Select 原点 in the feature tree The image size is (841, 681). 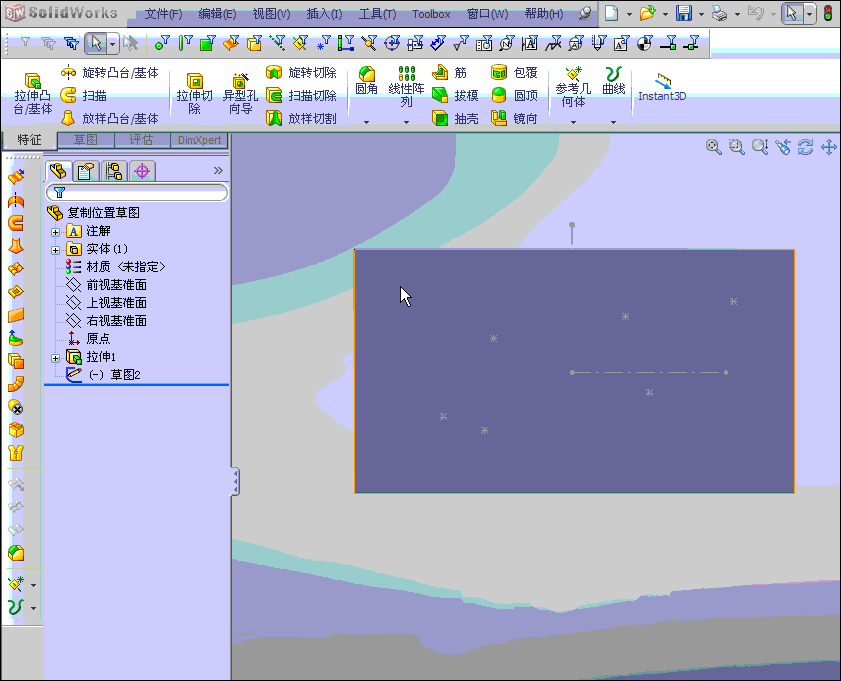click(88, 338)
